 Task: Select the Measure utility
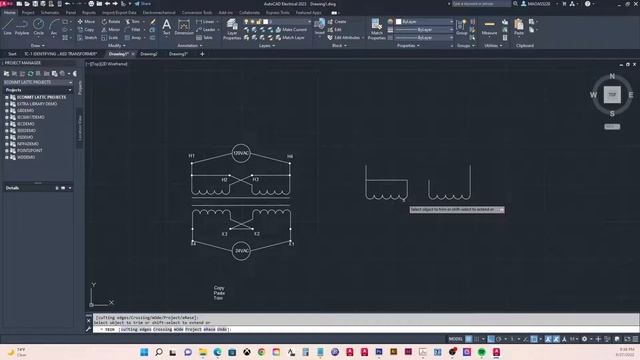click(489, 27)
